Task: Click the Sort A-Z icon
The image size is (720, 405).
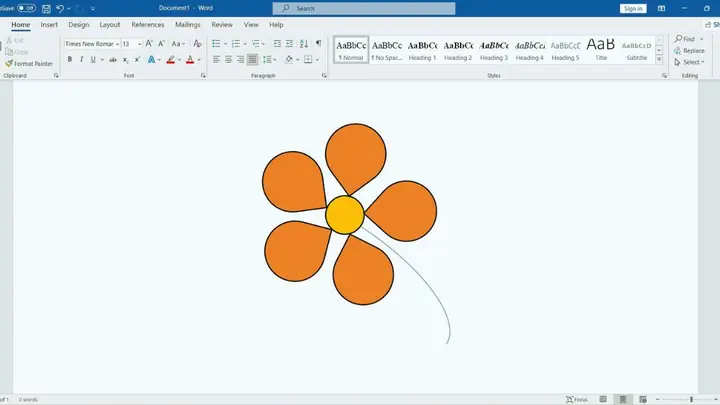Action: tap(304, 44)
